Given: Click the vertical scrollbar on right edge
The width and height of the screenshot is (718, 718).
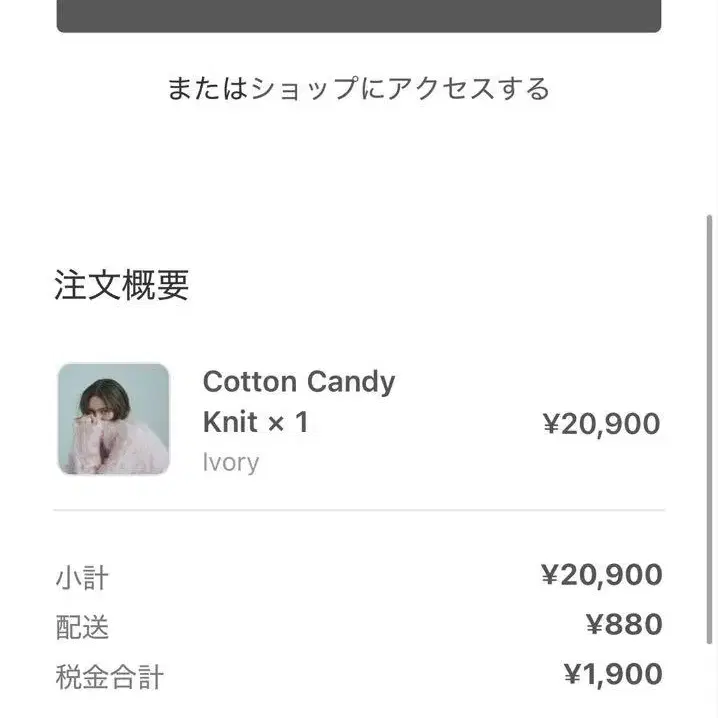Looking at the screenshot, I should 710,430.
